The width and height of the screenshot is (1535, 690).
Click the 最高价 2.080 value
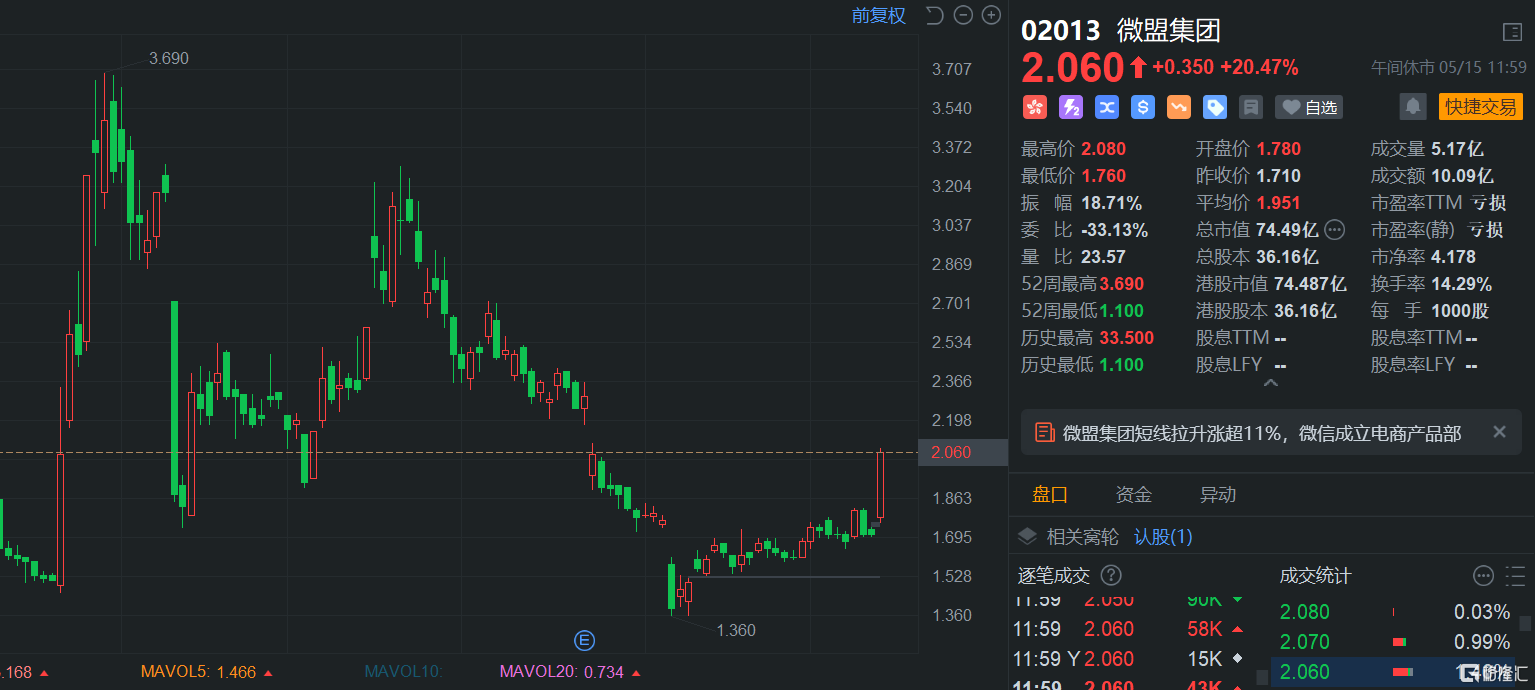point(1103,149)
